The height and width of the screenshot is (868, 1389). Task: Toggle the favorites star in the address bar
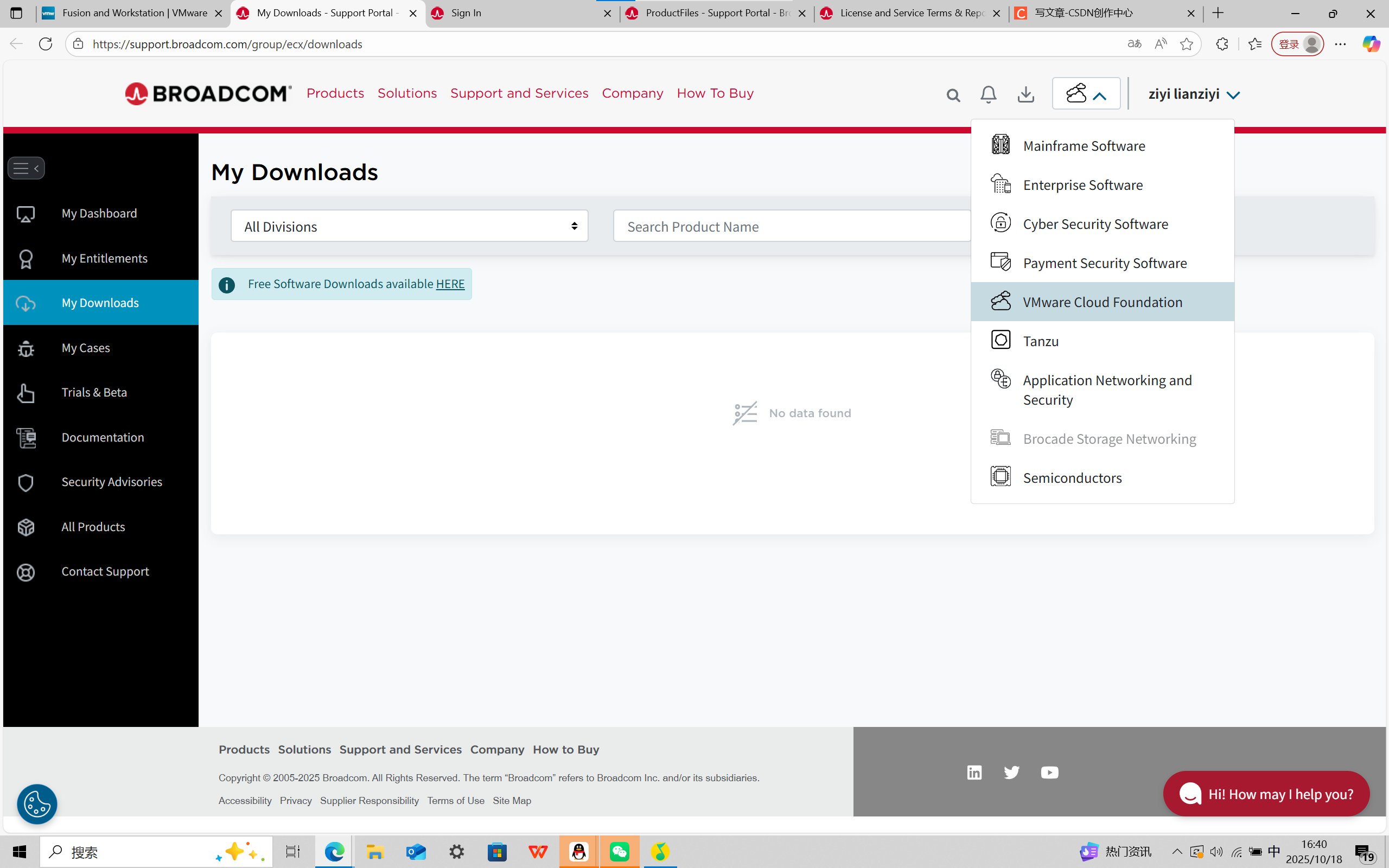(1186, 43)
